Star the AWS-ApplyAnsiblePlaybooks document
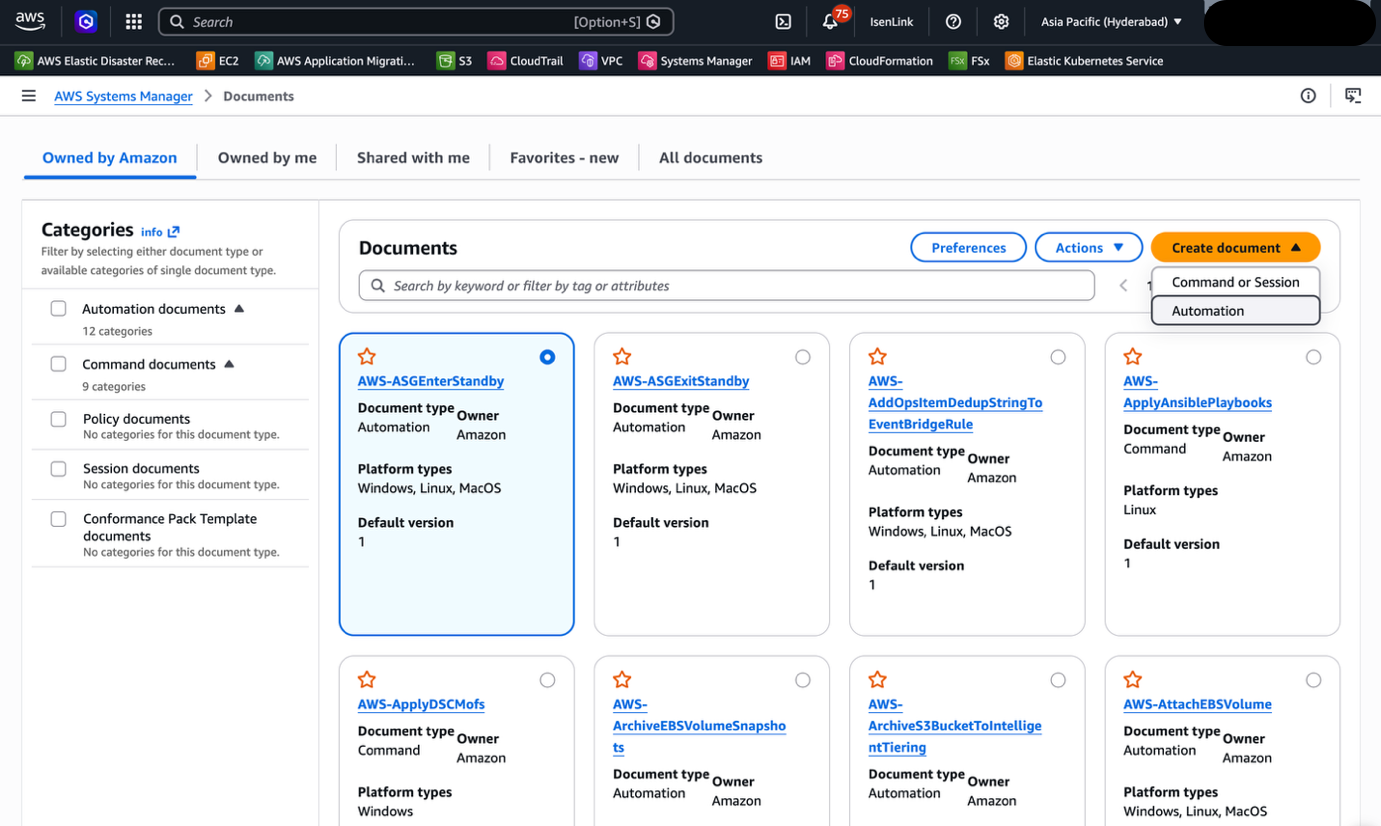 coord(1132,357)
